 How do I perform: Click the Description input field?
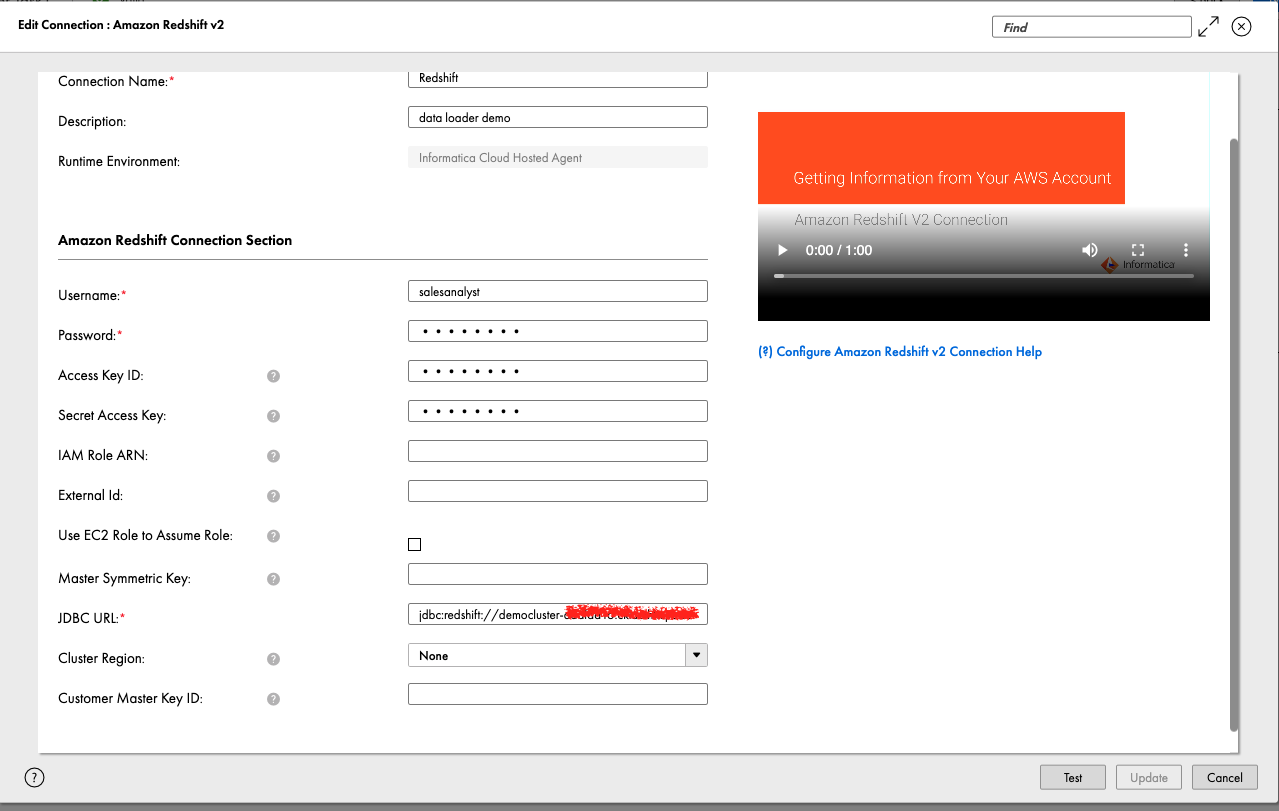pyautogui.click(x=558, y=117)
